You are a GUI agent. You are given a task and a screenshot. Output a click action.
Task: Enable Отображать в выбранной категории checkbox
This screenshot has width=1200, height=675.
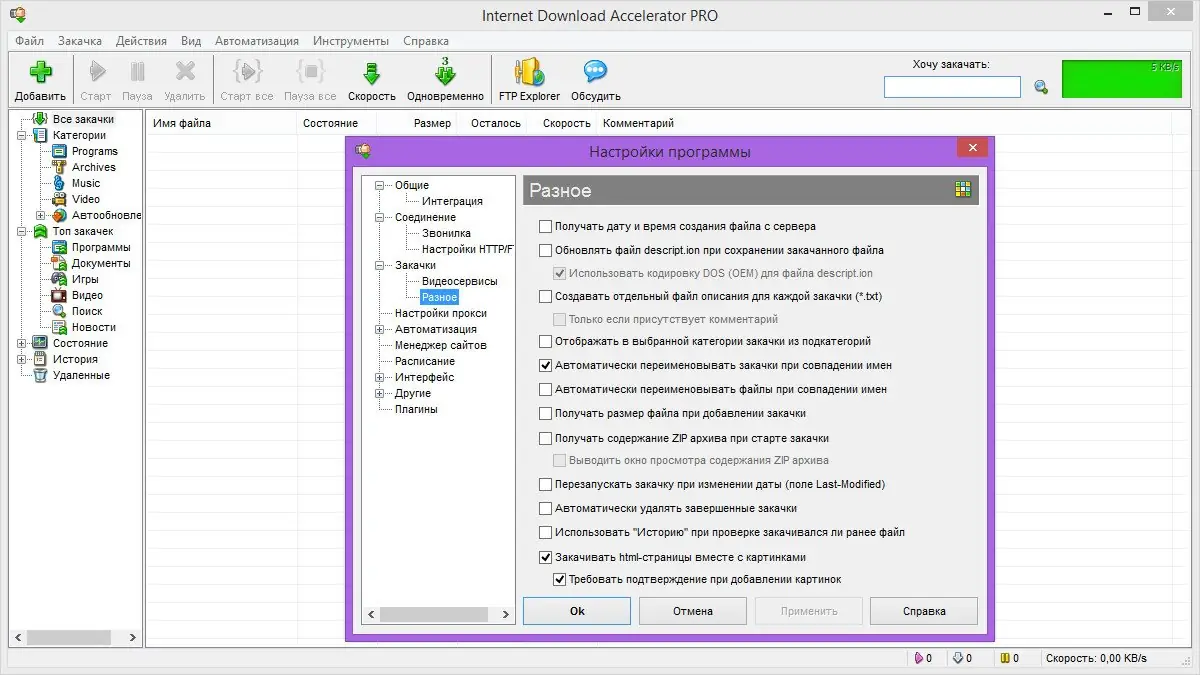pos(545,341)
